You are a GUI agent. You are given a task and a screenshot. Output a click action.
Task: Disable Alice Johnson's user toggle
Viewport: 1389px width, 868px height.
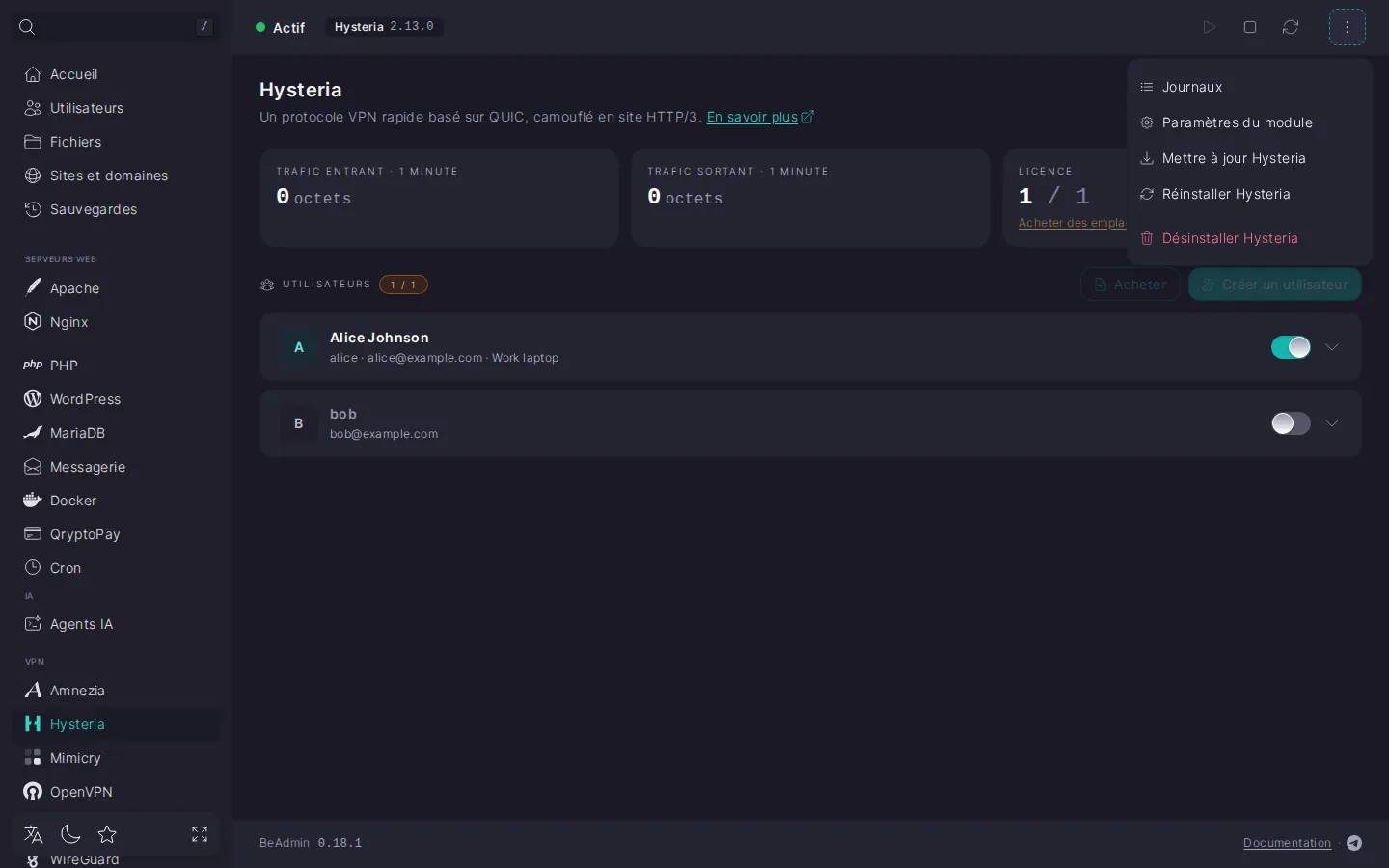point(1291,347)
